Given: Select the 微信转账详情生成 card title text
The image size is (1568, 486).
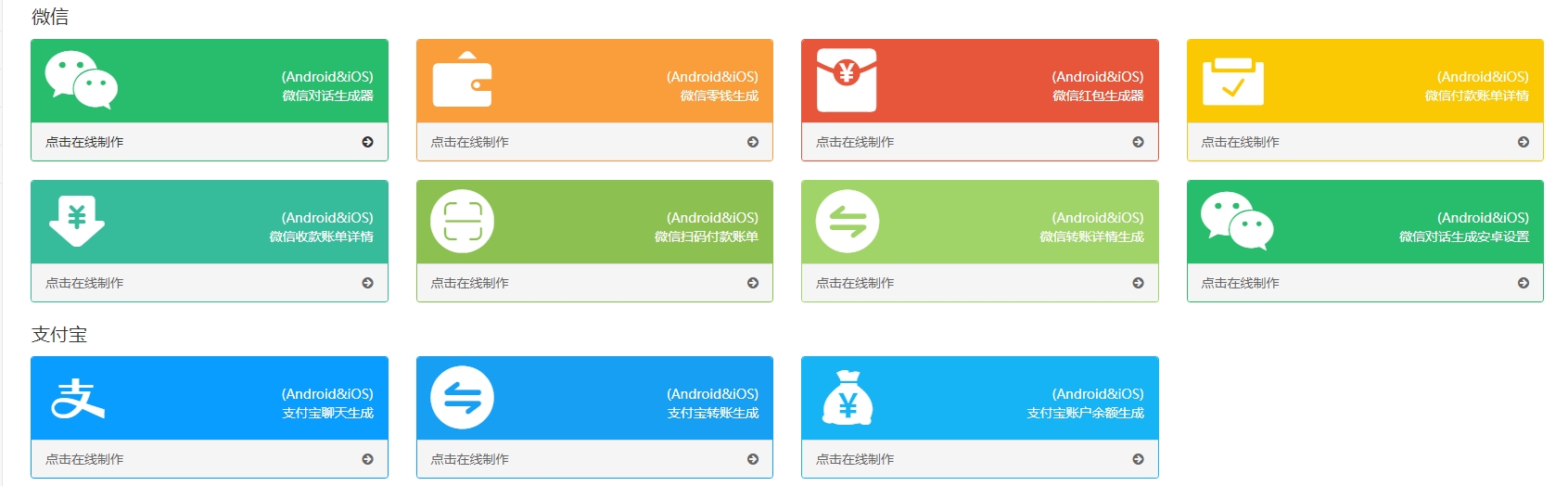Looking at the screenshot, I should pyautogui.click(x=1091, y=237).
